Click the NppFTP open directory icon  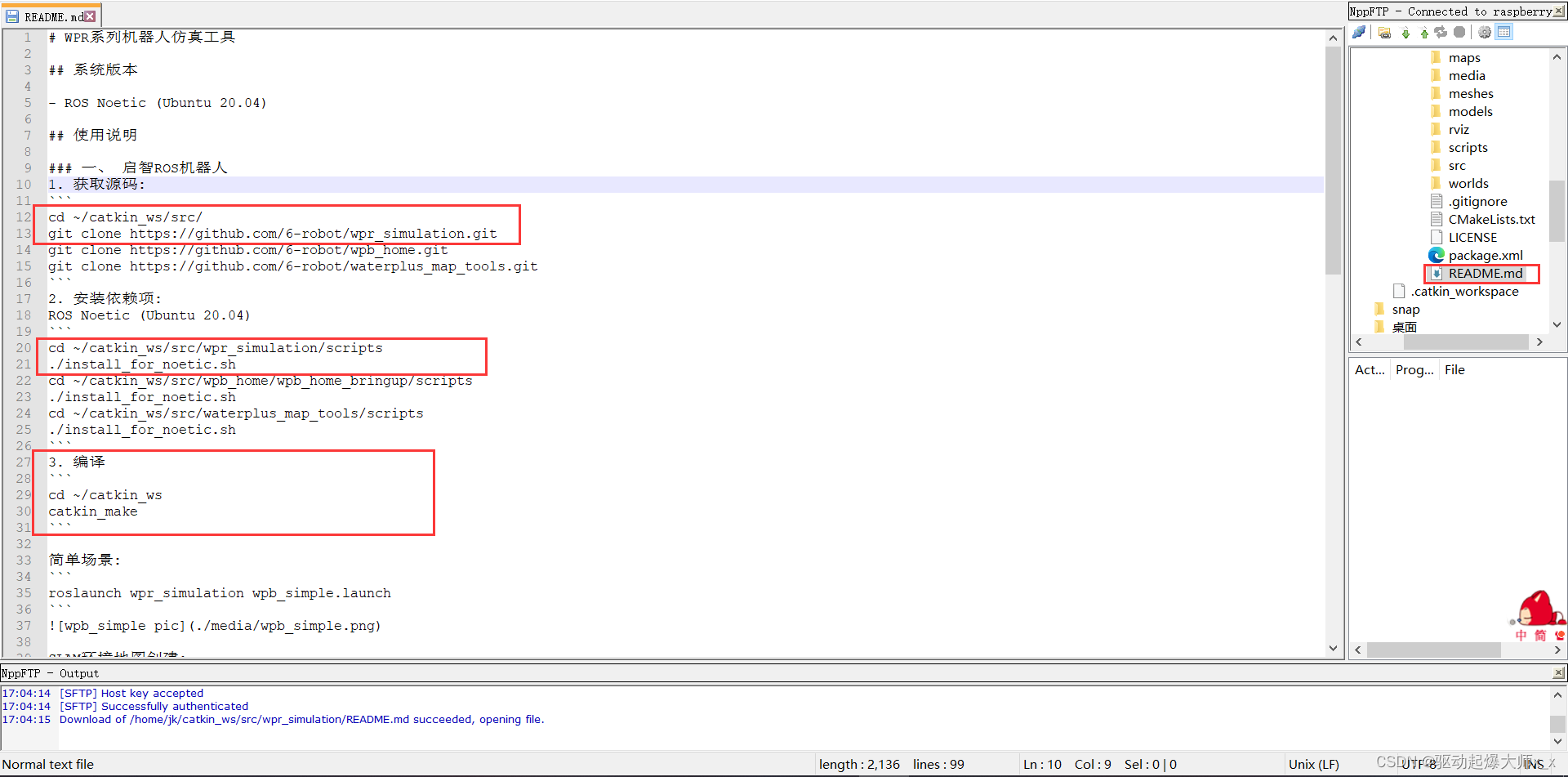(x=1384, y=32)
